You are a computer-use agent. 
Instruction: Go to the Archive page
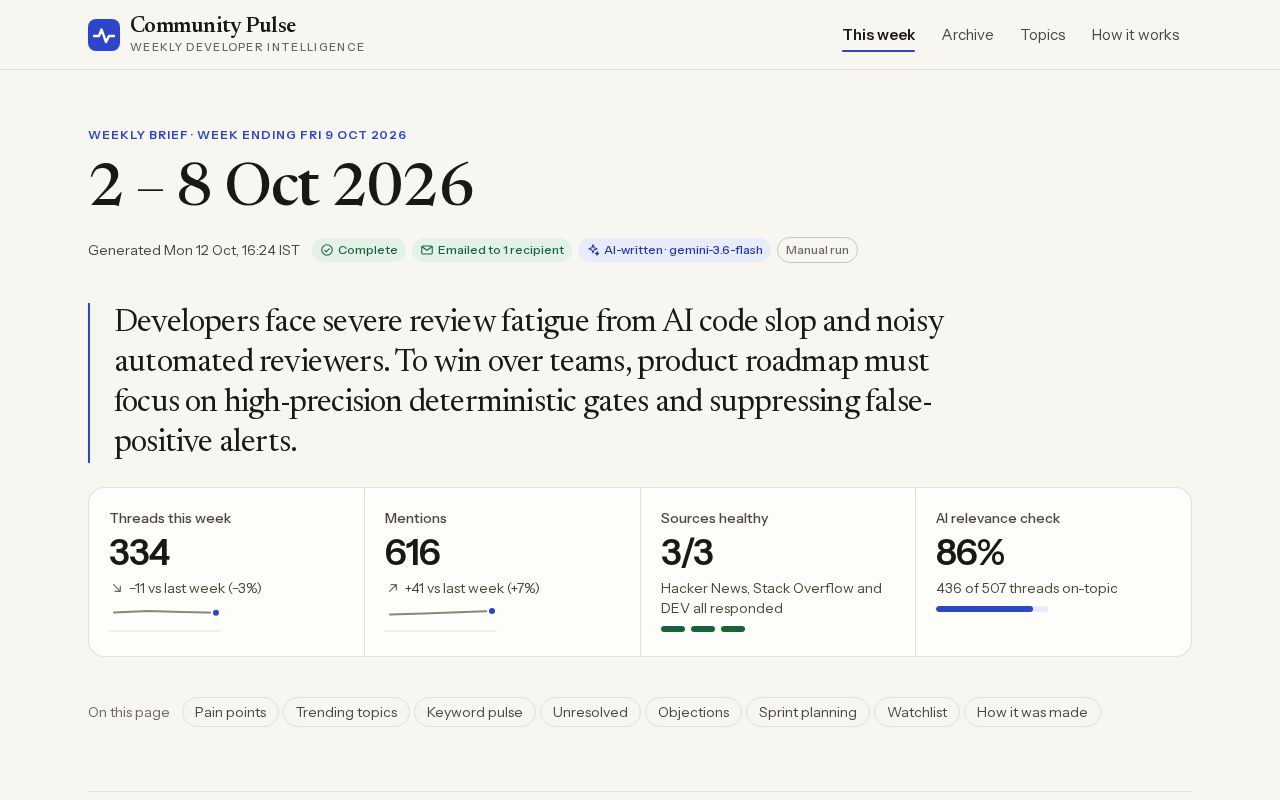pyautogui.click(x=967, y=35)
